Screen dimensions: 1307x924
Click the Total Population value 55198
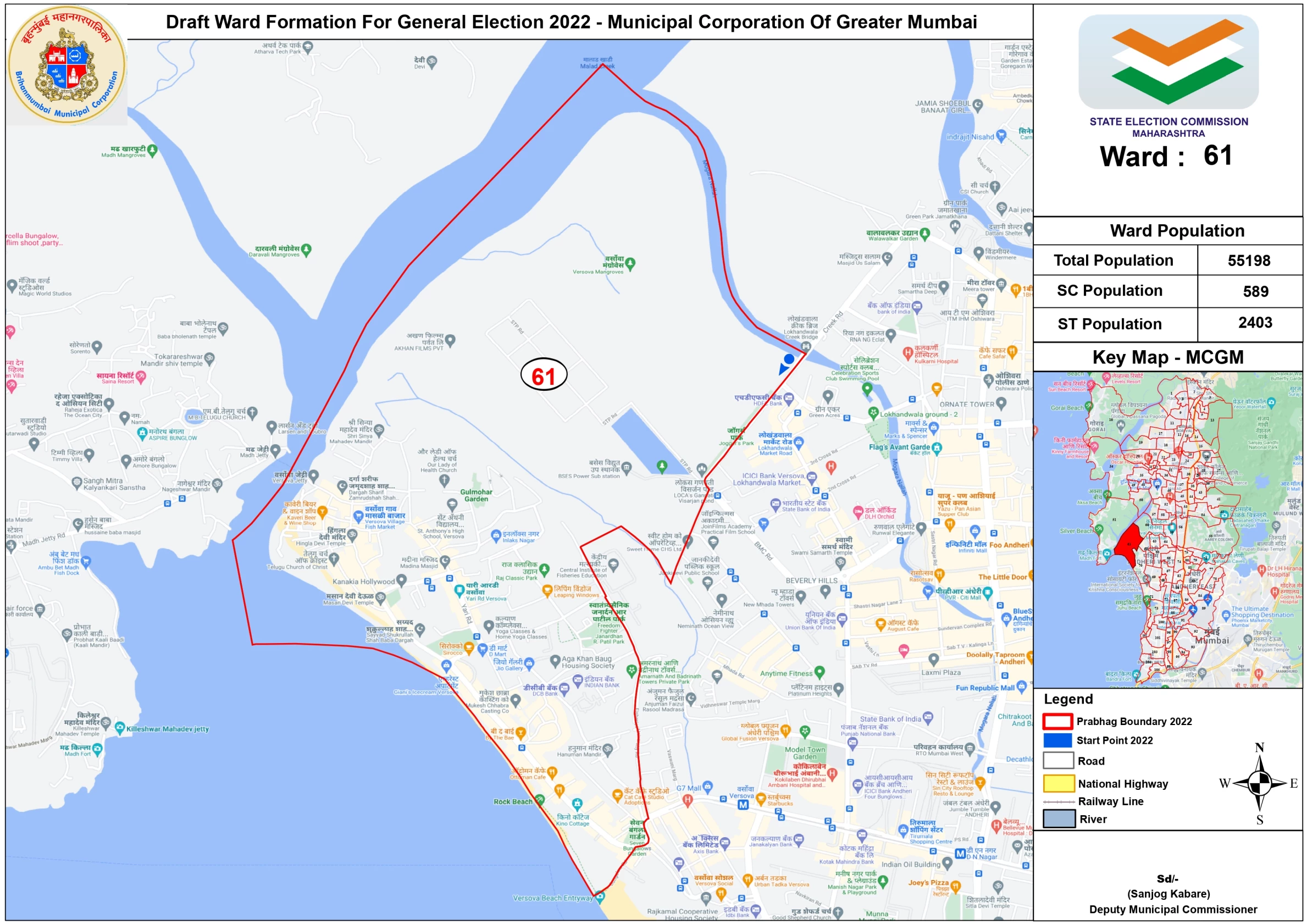pos(1248,261)
